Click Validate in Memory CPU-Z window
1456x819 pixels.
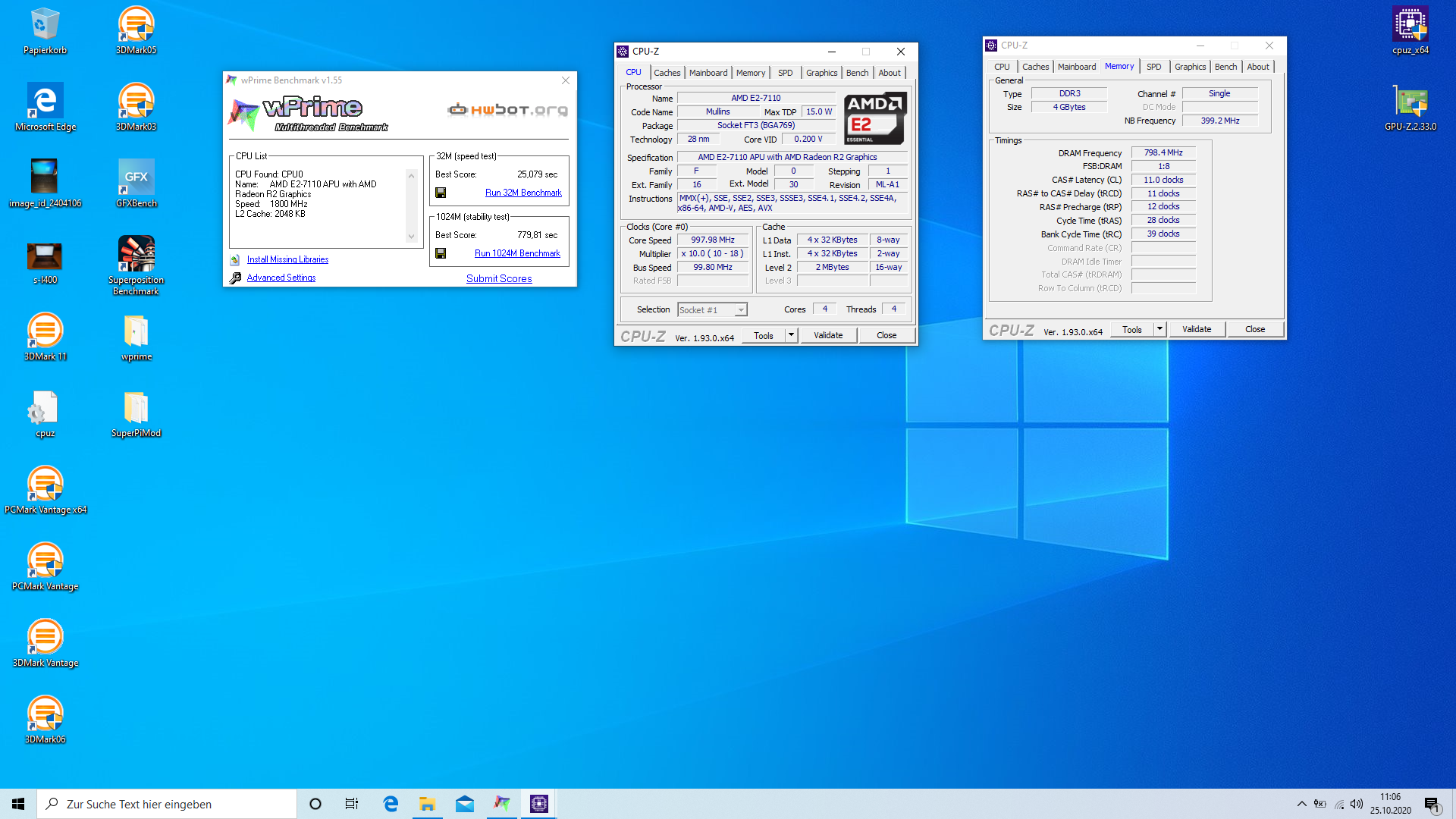(1197, 329)
